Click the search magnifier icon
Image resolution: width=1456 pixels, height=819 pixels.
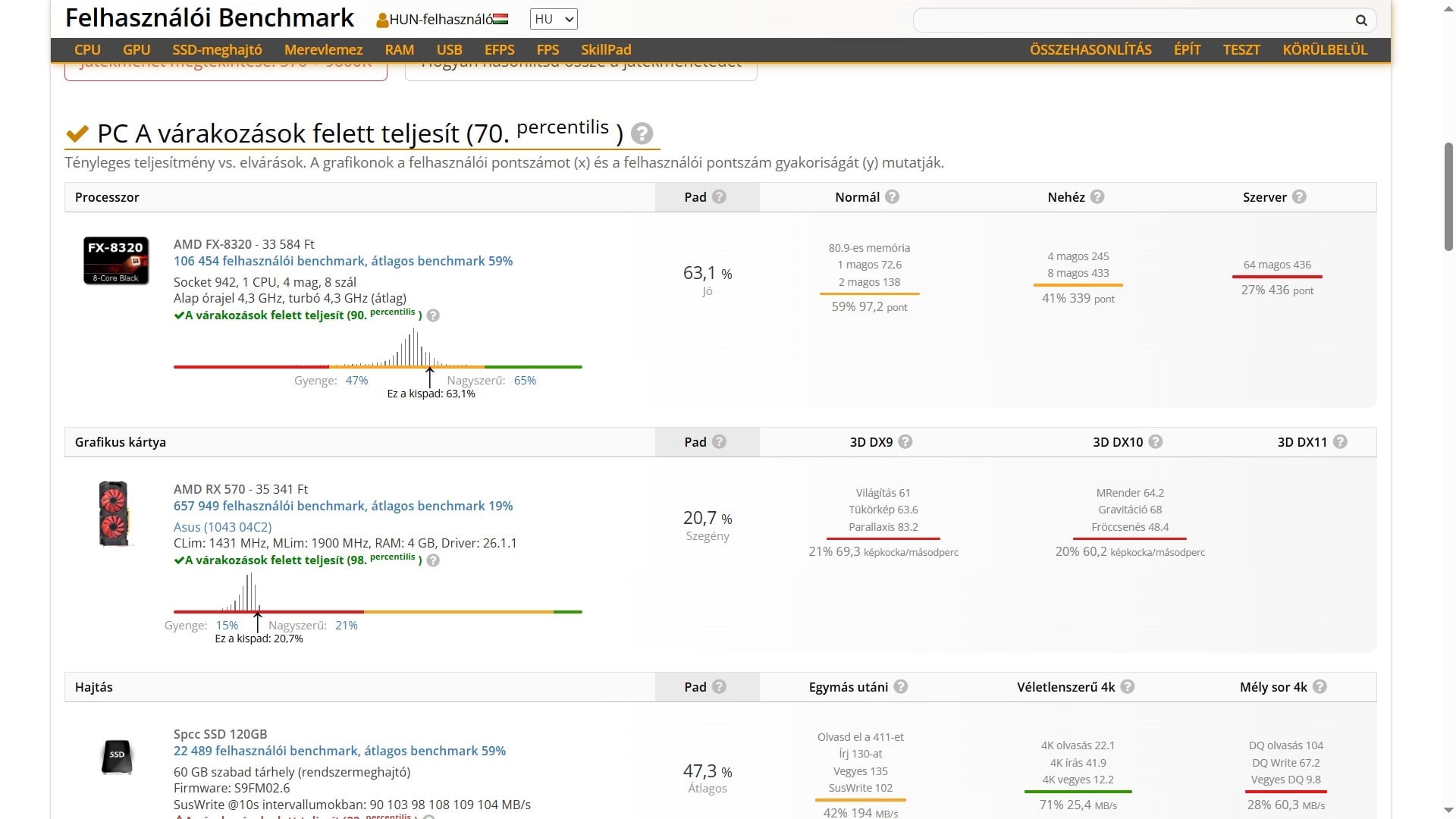click(1361, 20)
